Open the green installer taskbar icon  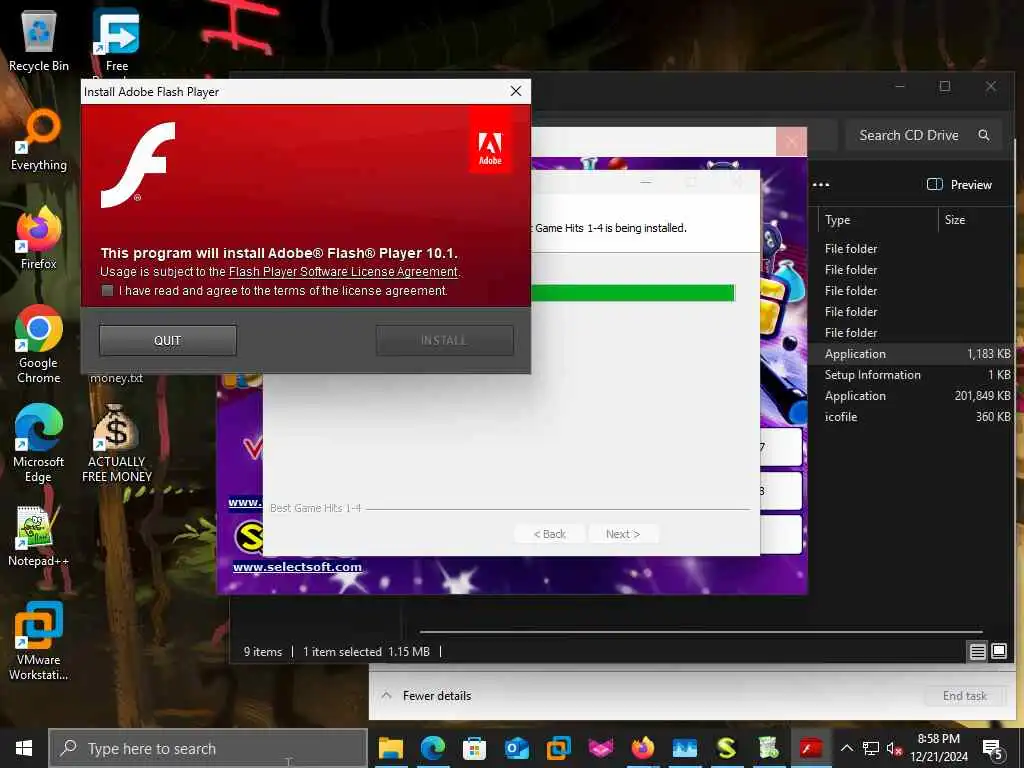[x=769, y=748]
